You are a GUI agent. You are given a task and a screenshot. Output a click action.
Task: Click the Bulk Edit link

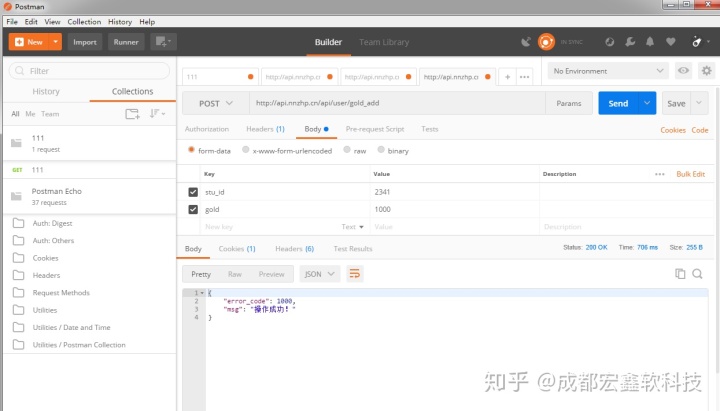pyautogui.click(x=690, y=174)
